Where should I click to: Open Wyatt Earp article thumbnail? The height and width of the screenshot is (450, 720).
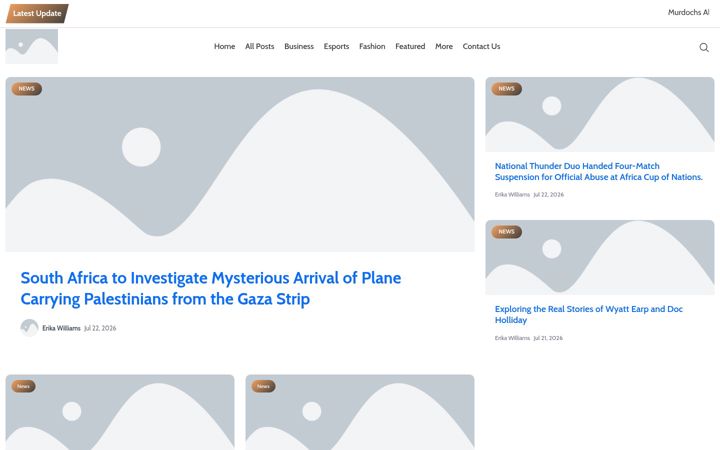point(600,257)
